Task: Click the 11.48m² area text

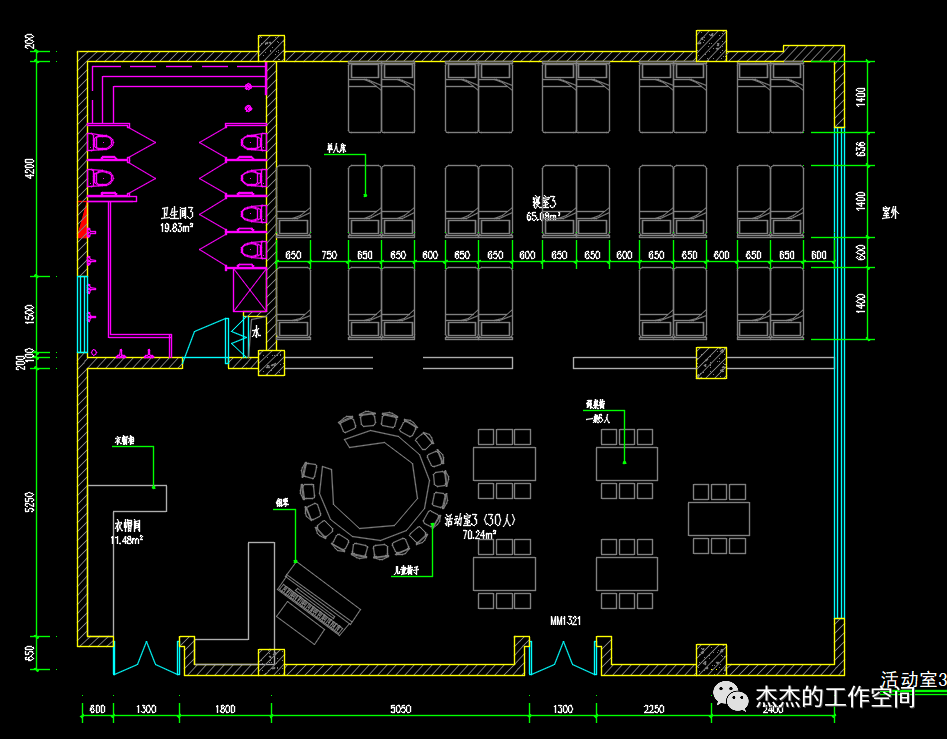Action: 127,540
